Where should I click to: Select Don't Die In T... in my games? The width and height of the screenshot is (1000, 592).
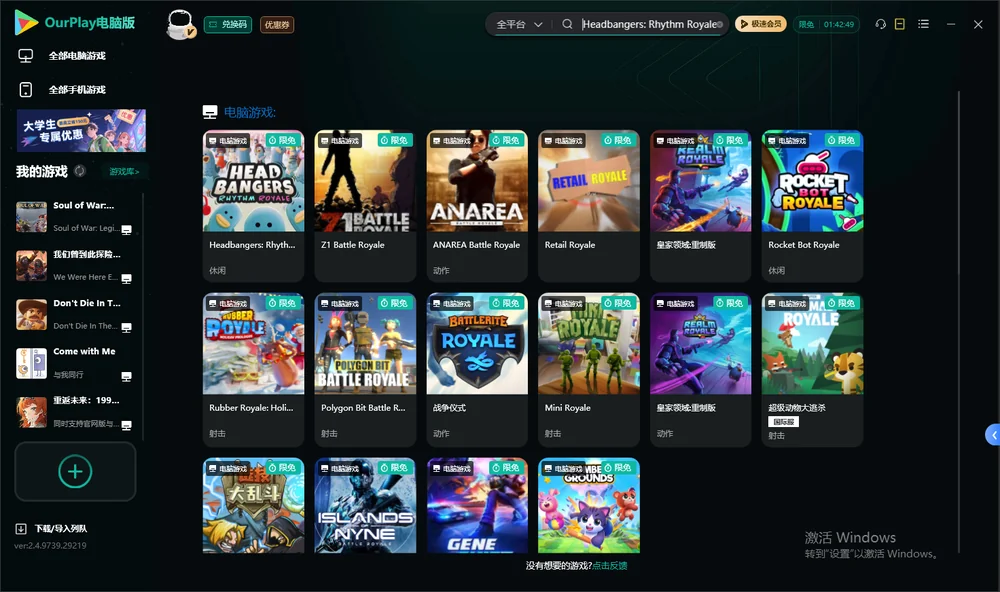[75, 314]
